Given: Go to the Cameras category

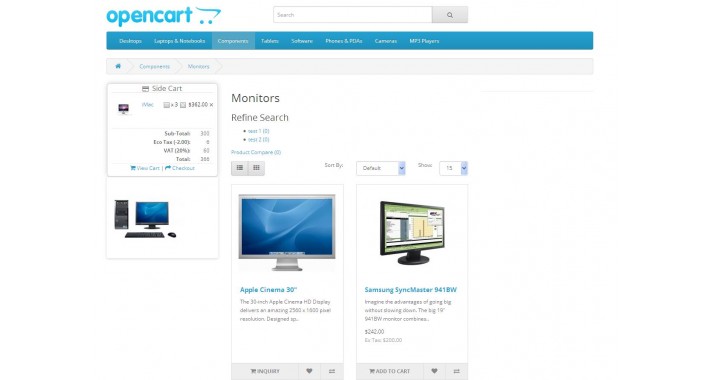Looking at the screenshot, I should (386, 41).
